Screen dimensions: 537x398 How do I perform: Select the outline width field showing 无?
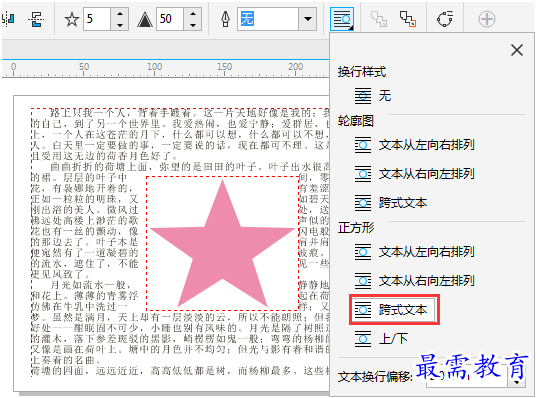tap(267, 19)
